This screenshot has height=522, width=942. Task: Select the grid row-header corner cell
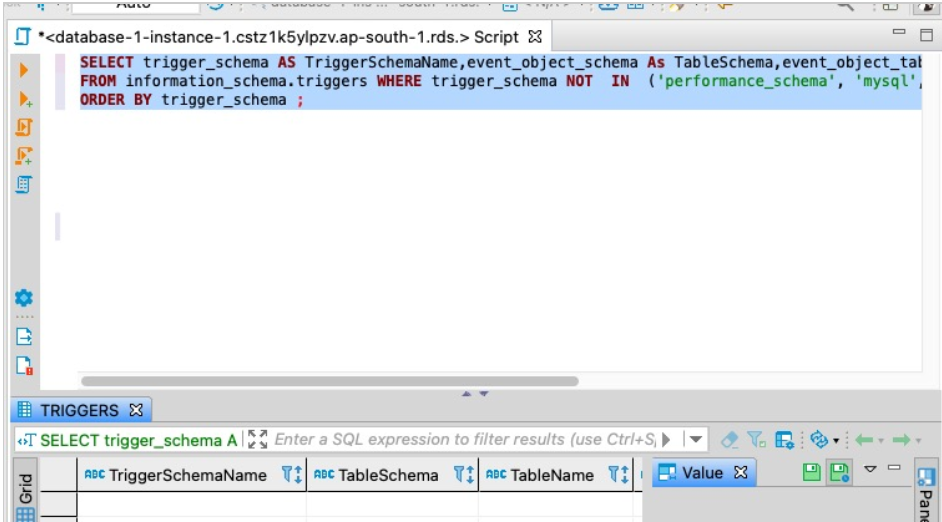pyautogui.click(x=58, y=475)
